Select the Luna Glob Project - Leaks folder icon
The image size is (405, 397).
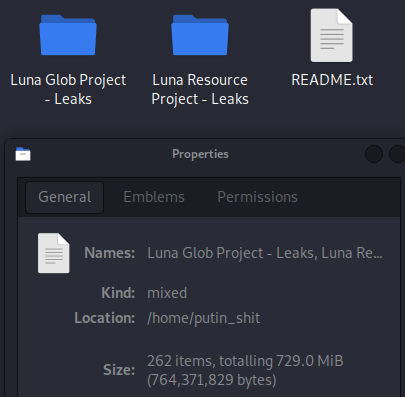[68, 35]
